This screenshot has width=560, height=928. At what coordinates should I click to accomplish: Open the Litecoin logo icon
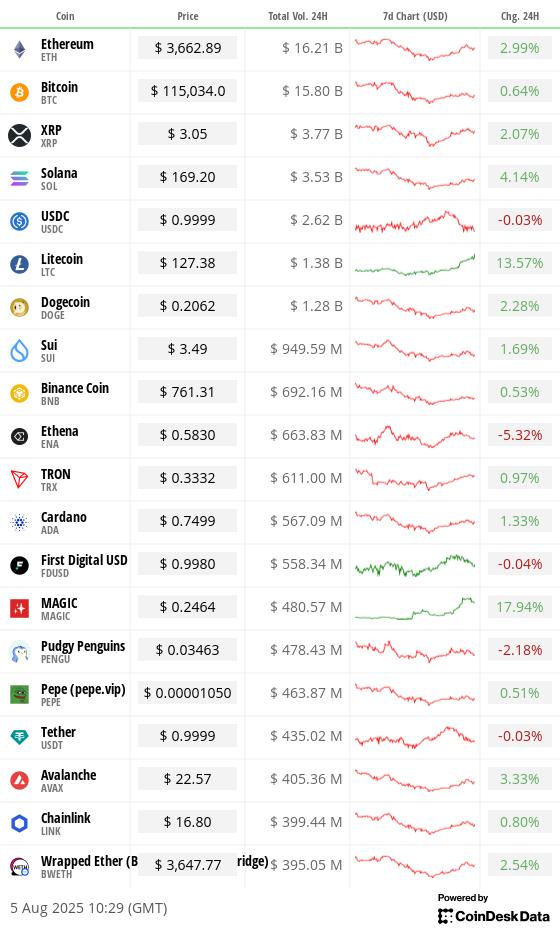[20, 264]
